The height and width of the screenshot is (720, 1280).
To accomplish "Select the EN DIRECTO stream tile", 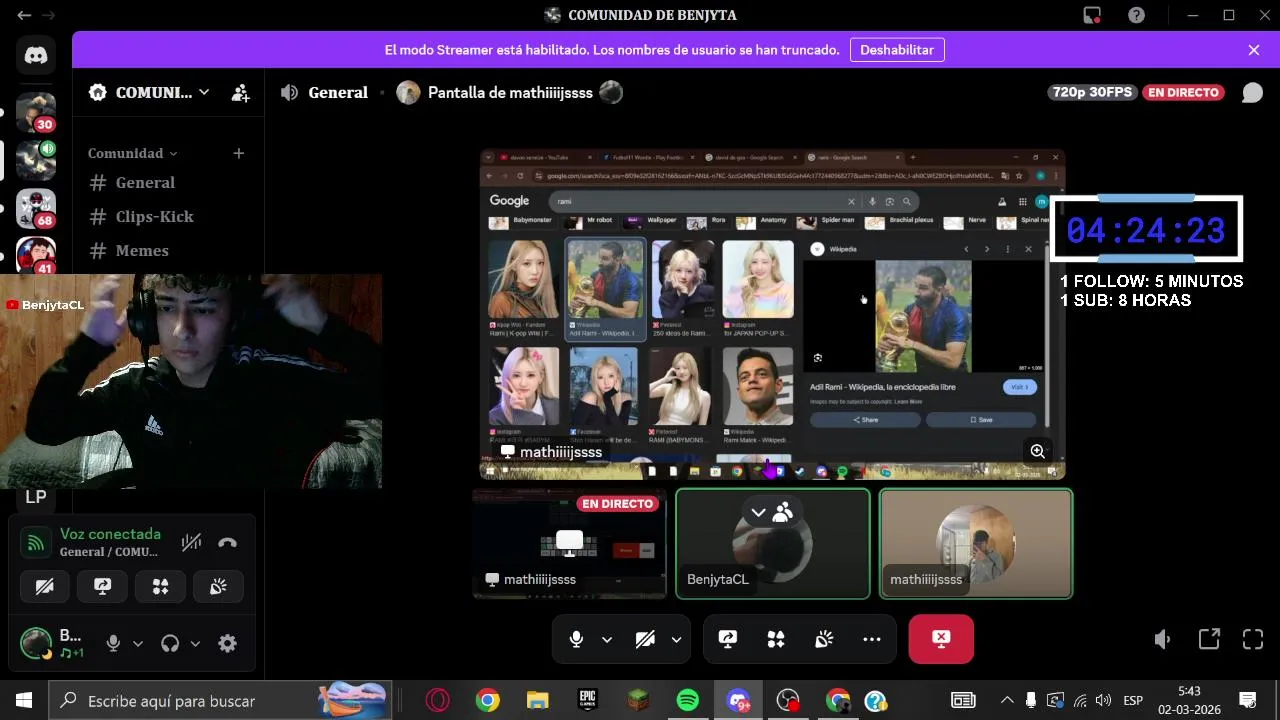I will tap(569, 544).
